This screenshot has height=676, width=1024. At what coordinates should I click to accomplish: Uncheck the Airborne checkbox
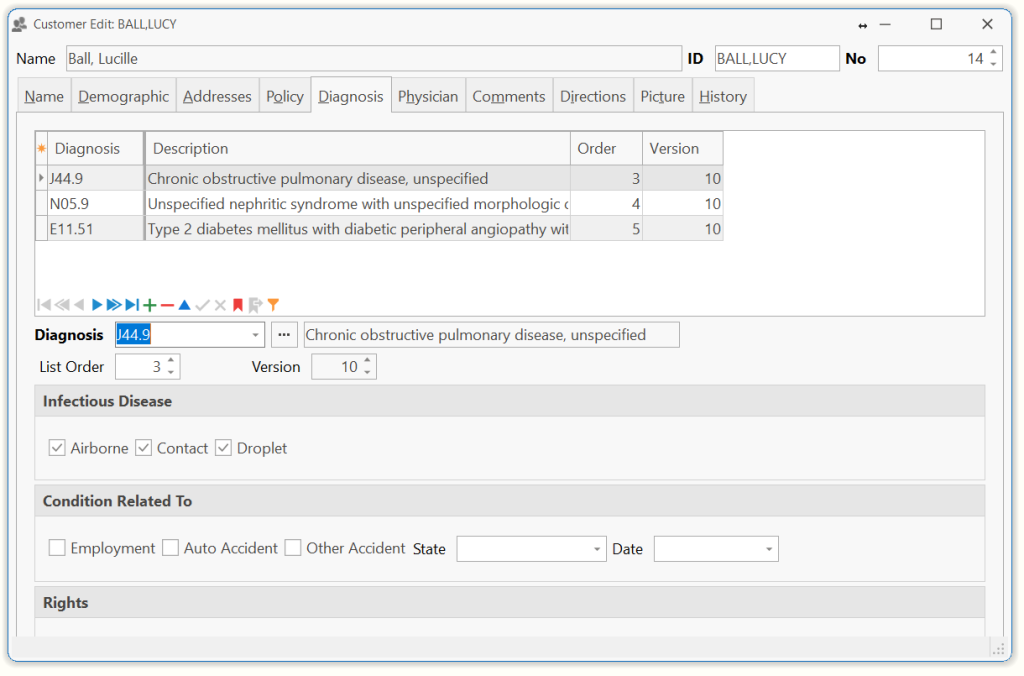(58, 448)
